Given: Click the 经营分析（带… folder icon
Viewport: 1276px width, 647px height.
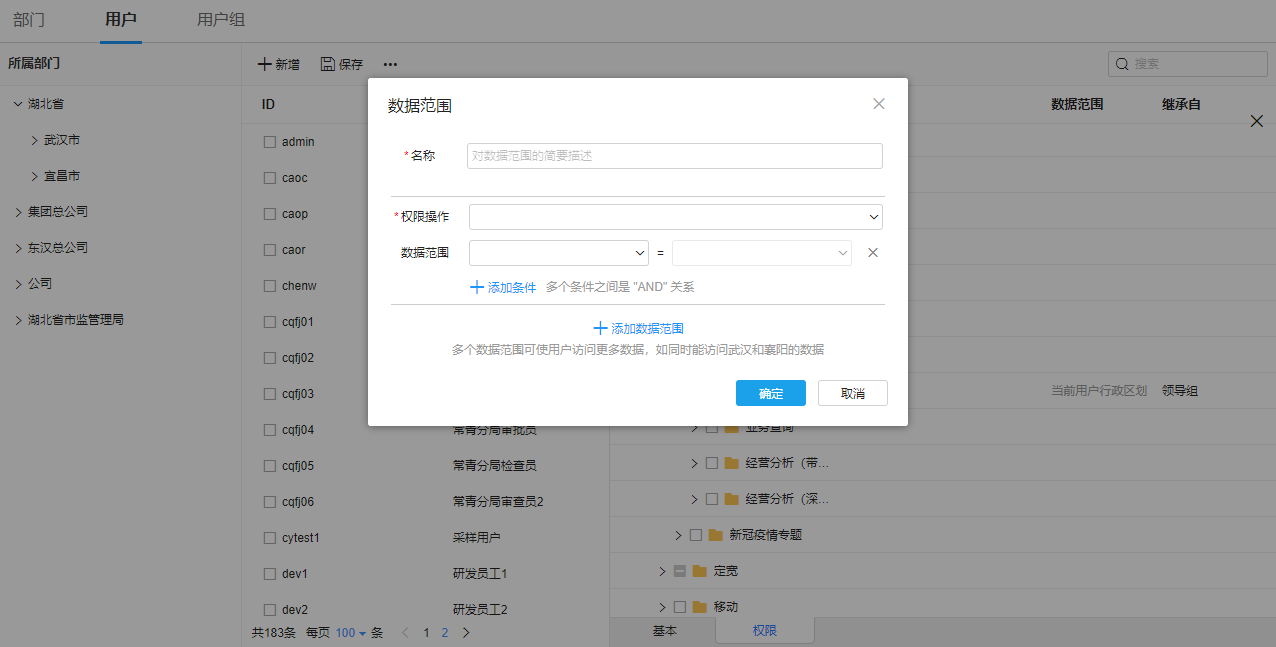Looking at the screenshot, I should click(731, 463).
